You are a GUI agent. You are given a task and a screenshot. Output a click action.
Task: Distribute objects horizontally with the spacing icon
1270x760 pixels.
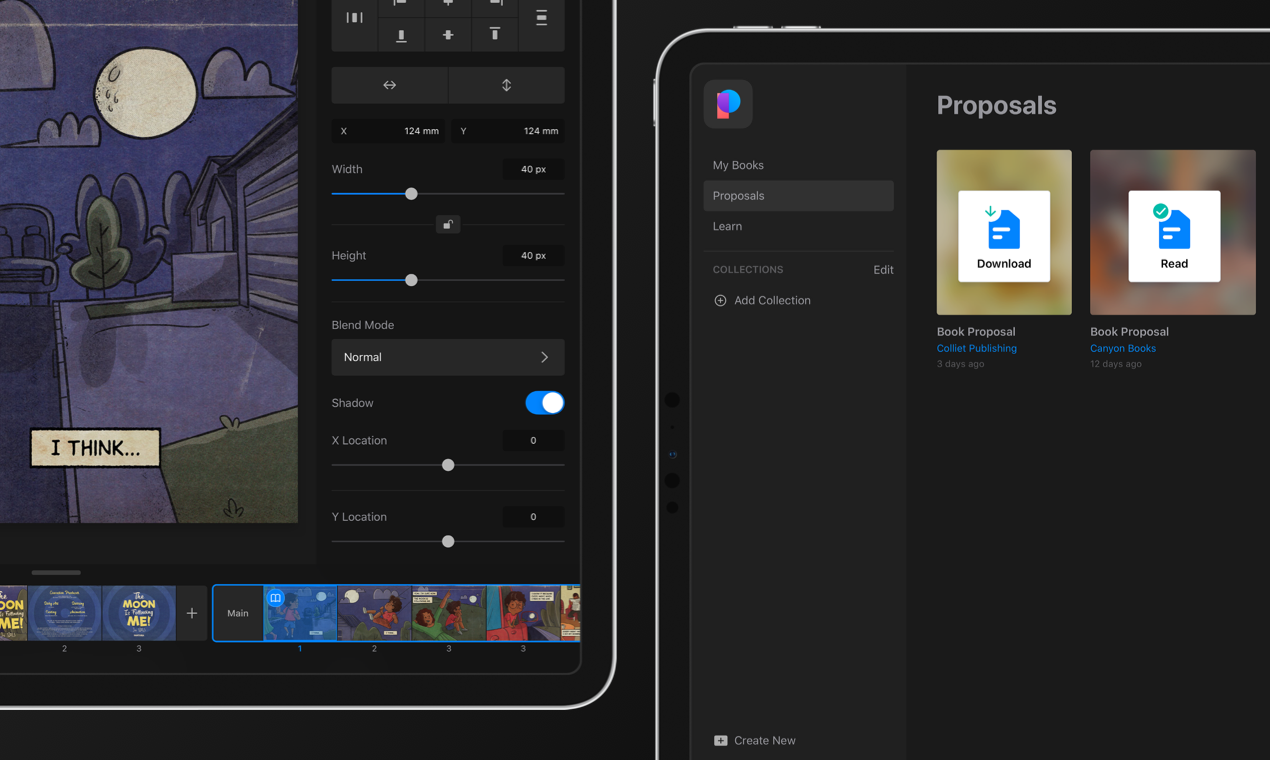point(354,17)
